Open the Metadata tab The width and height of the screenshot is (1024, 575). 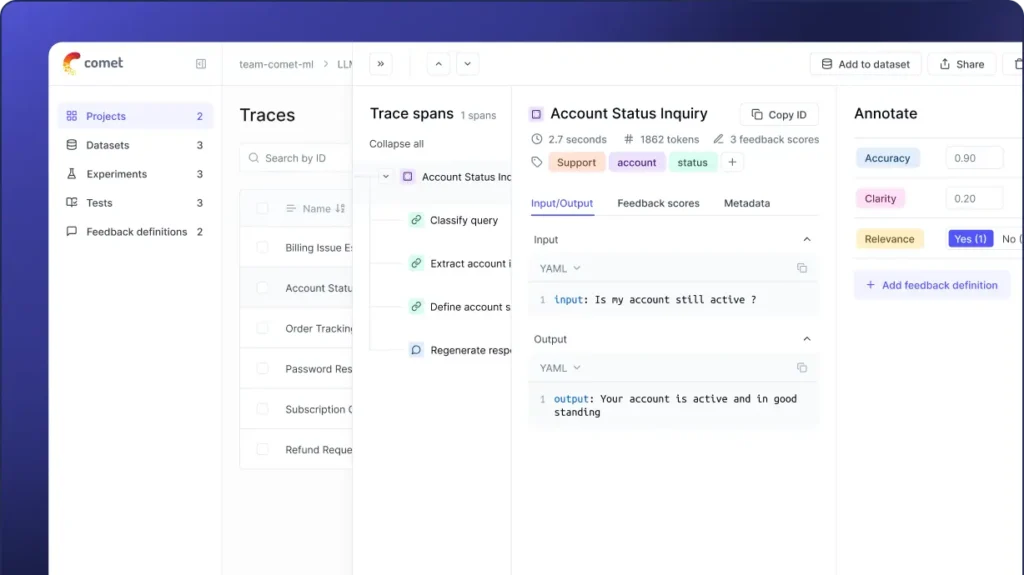[x=746, y=203]
